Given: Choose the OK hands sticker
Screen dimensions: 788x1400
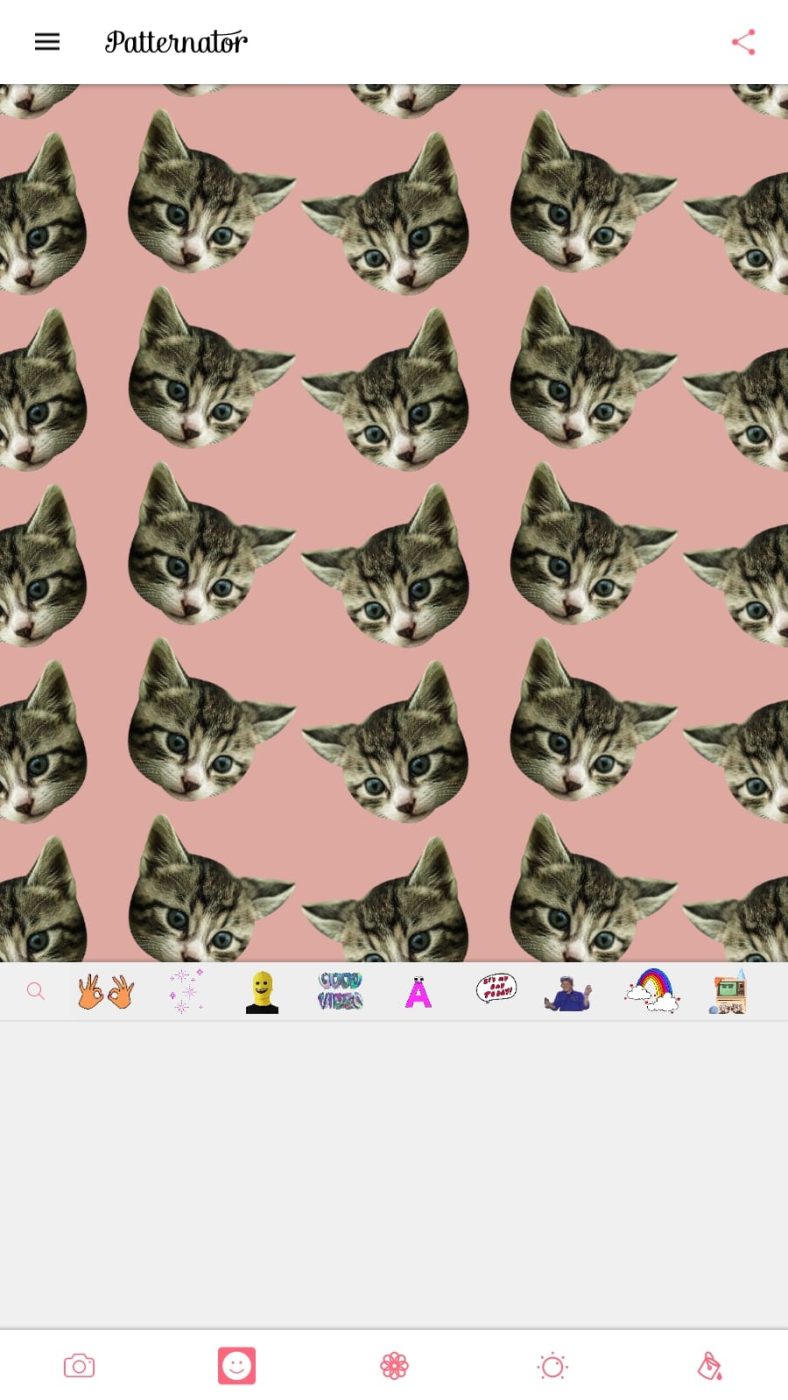Looking at the screenshot, I should (x=106, y=992).
